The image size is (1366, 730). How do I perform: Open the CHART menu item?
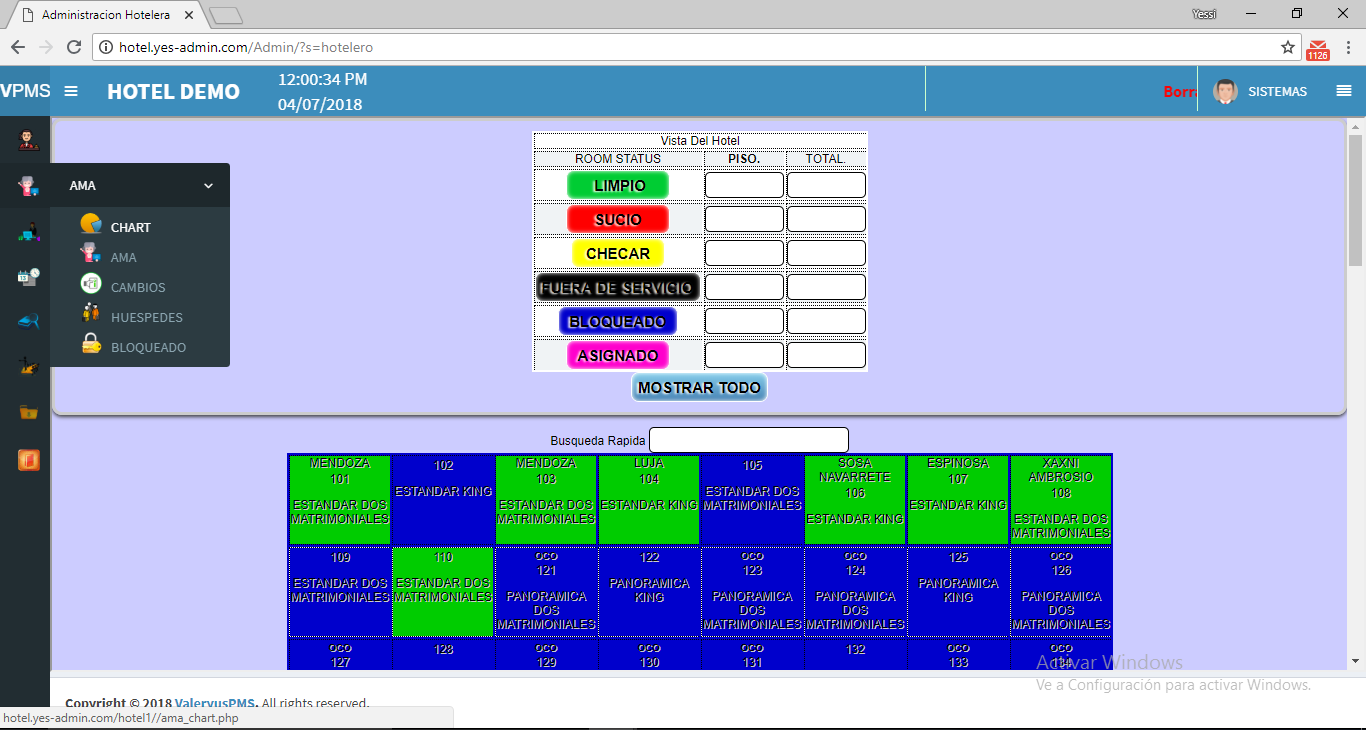click(x=130, y=227)
